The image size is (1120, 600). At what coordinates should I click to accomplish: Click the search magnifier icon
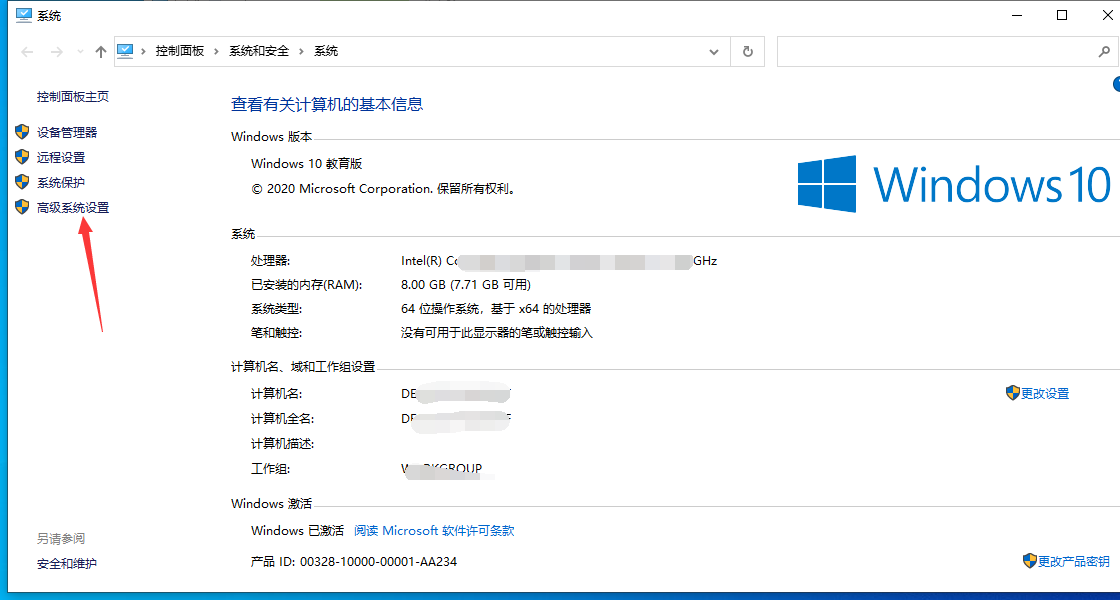[1103, 52]
